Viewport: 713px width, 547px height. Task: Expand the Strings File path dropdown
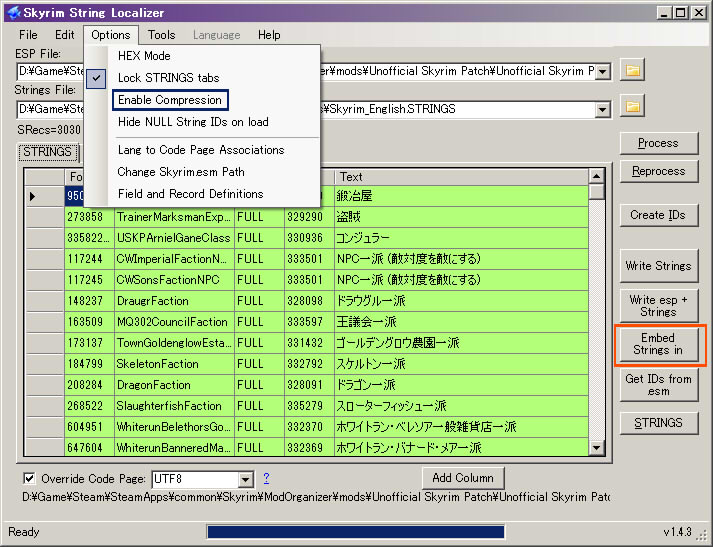pyautogui.click(x=603, y=109)
